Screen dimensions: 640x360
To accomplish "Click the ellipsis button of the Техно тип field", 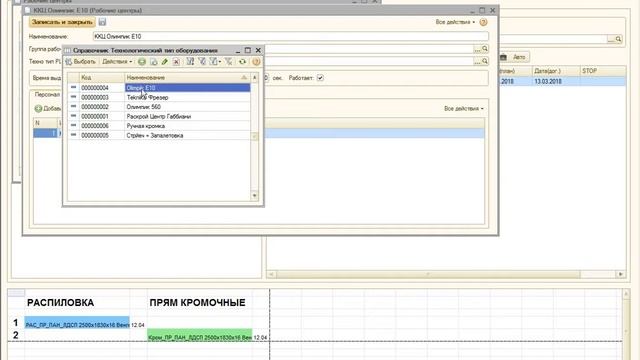I will 477,61.
